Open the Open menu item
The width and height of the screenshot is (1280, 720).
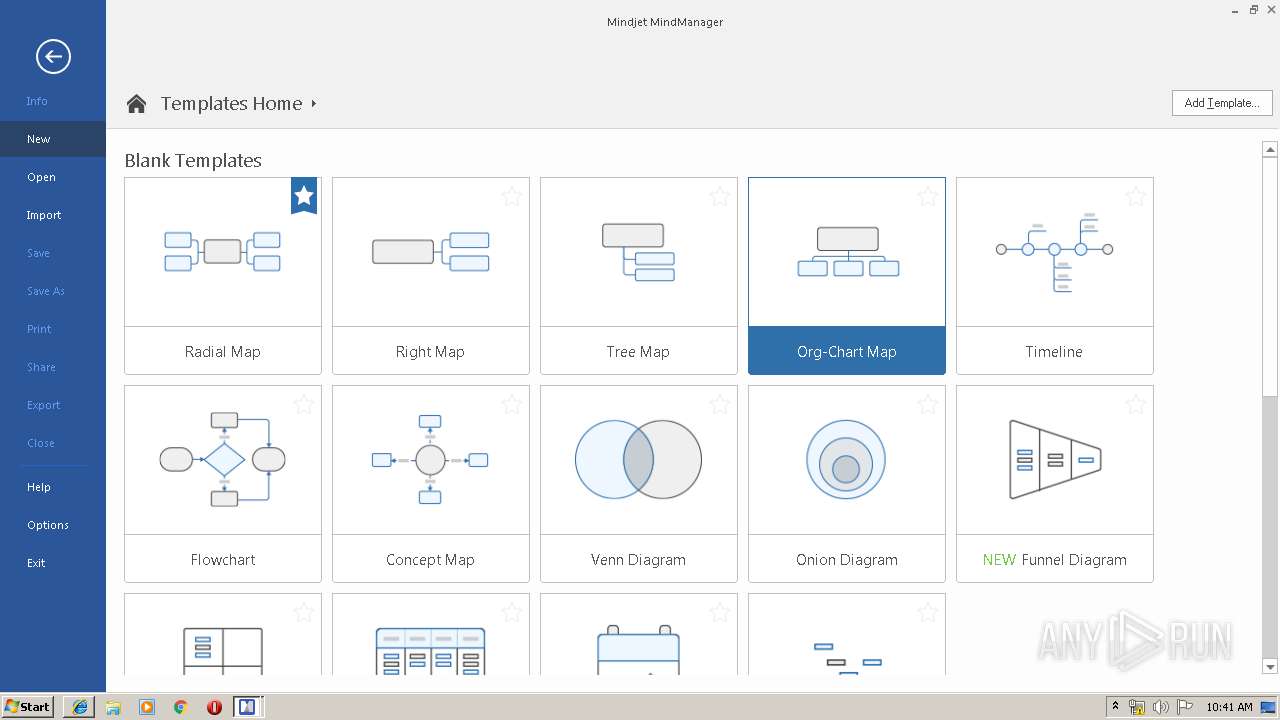(x=41, y=177)
